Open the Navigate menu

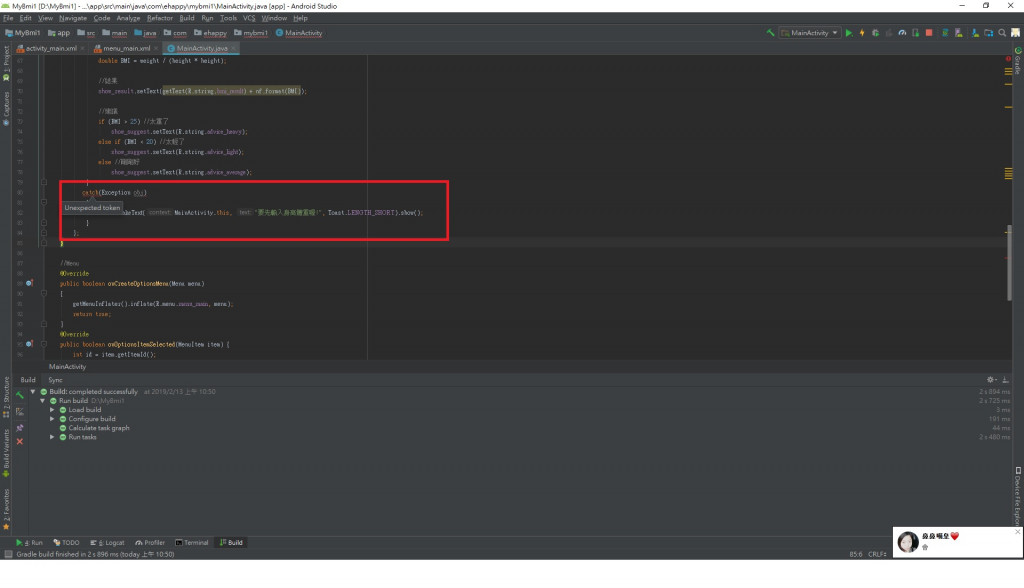coord(72,18)
